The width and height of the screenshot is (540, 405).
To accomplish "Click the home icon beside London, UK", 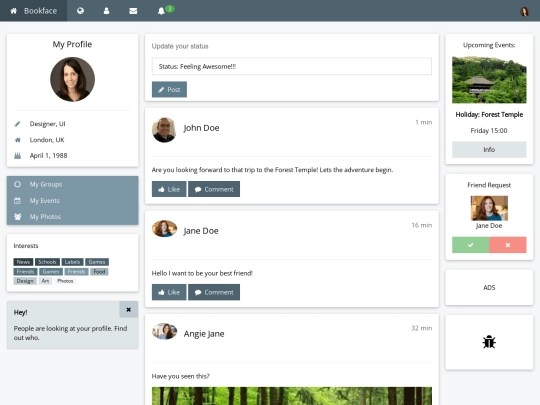I will [18, 140].
